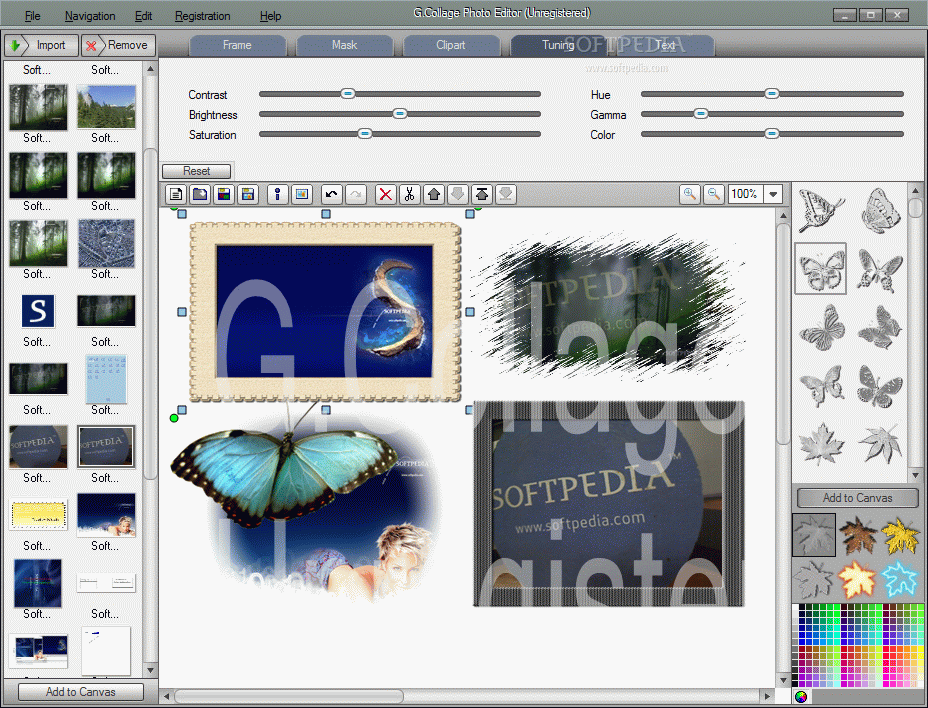Click the Contrast slider handle
The height and width of the screenshot is (708, 928).
click(x=348, y=94)
